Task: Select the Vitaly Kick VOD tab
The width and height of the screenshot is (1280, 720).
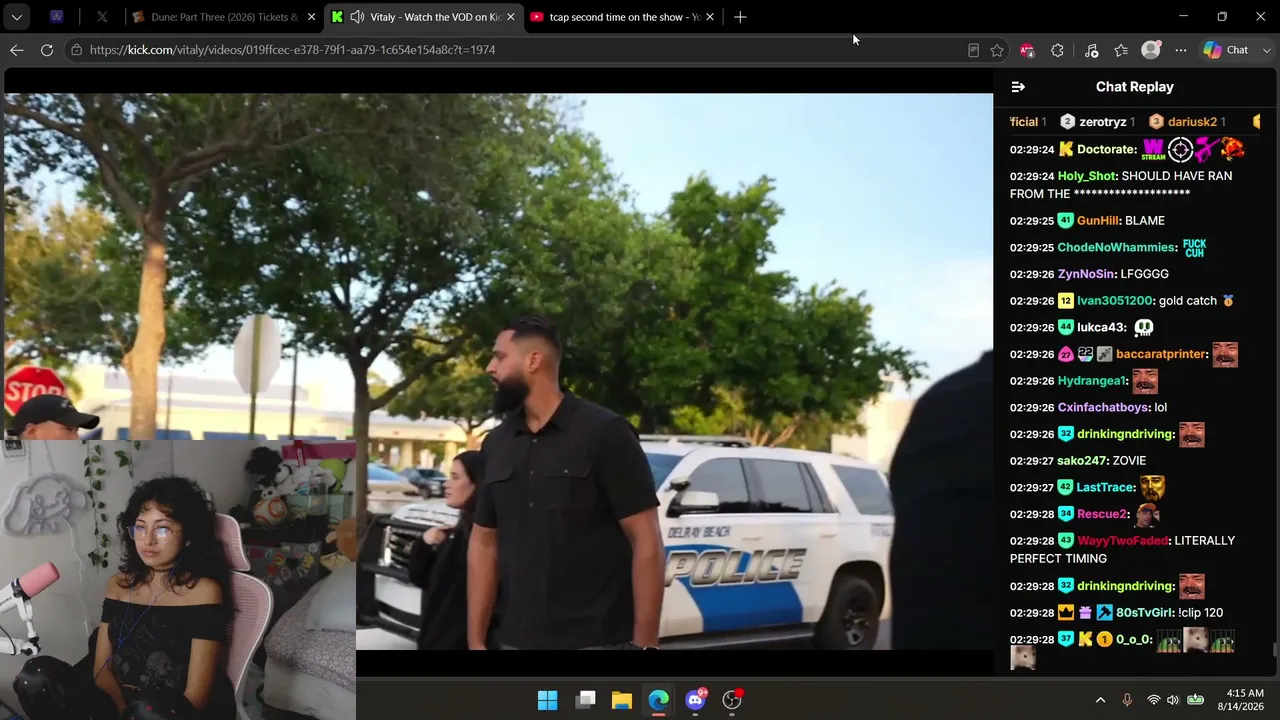Action: click(423, 17)
